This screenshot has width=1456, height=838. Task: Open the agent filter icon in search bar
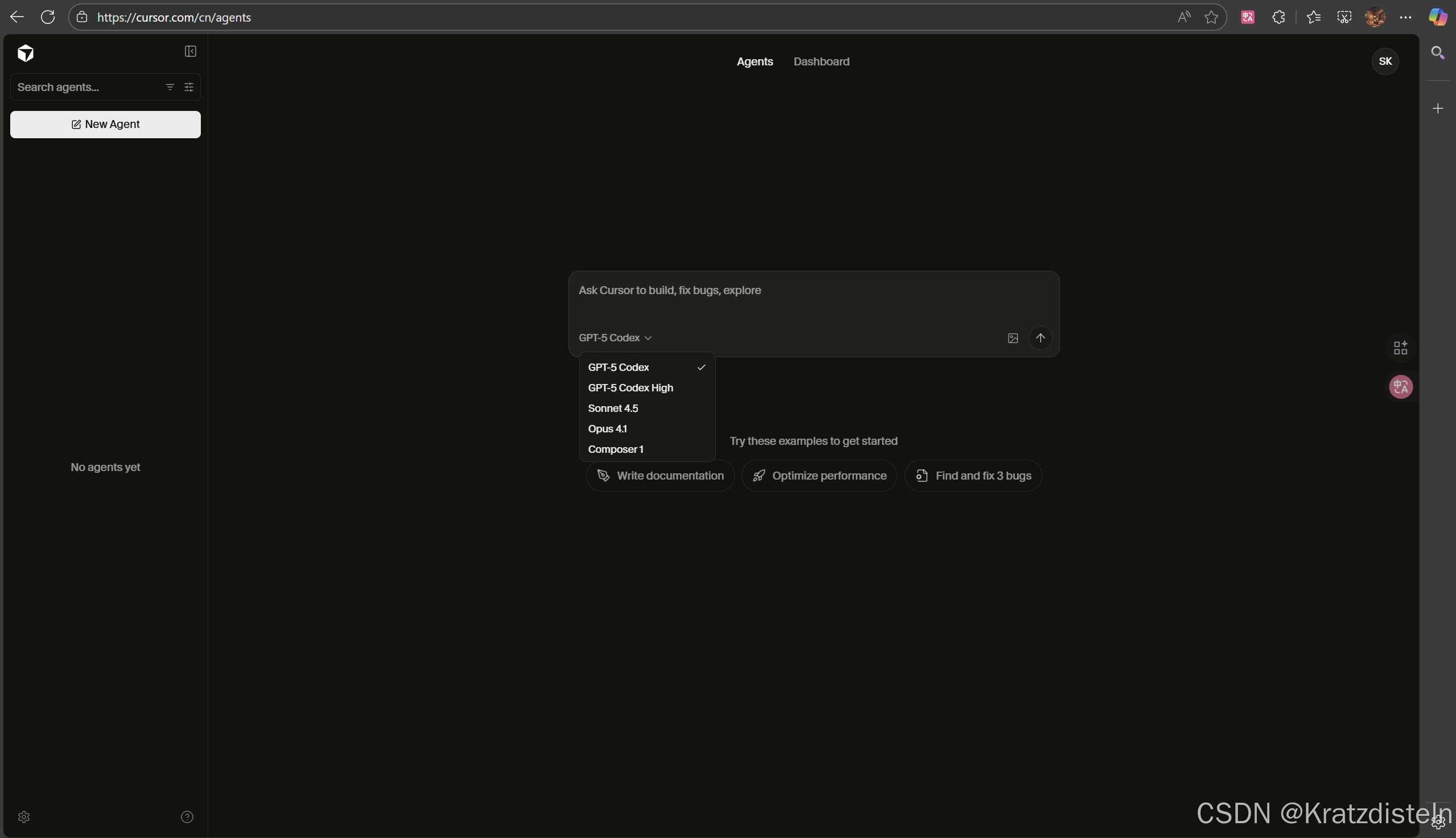(x=170, y=87)
